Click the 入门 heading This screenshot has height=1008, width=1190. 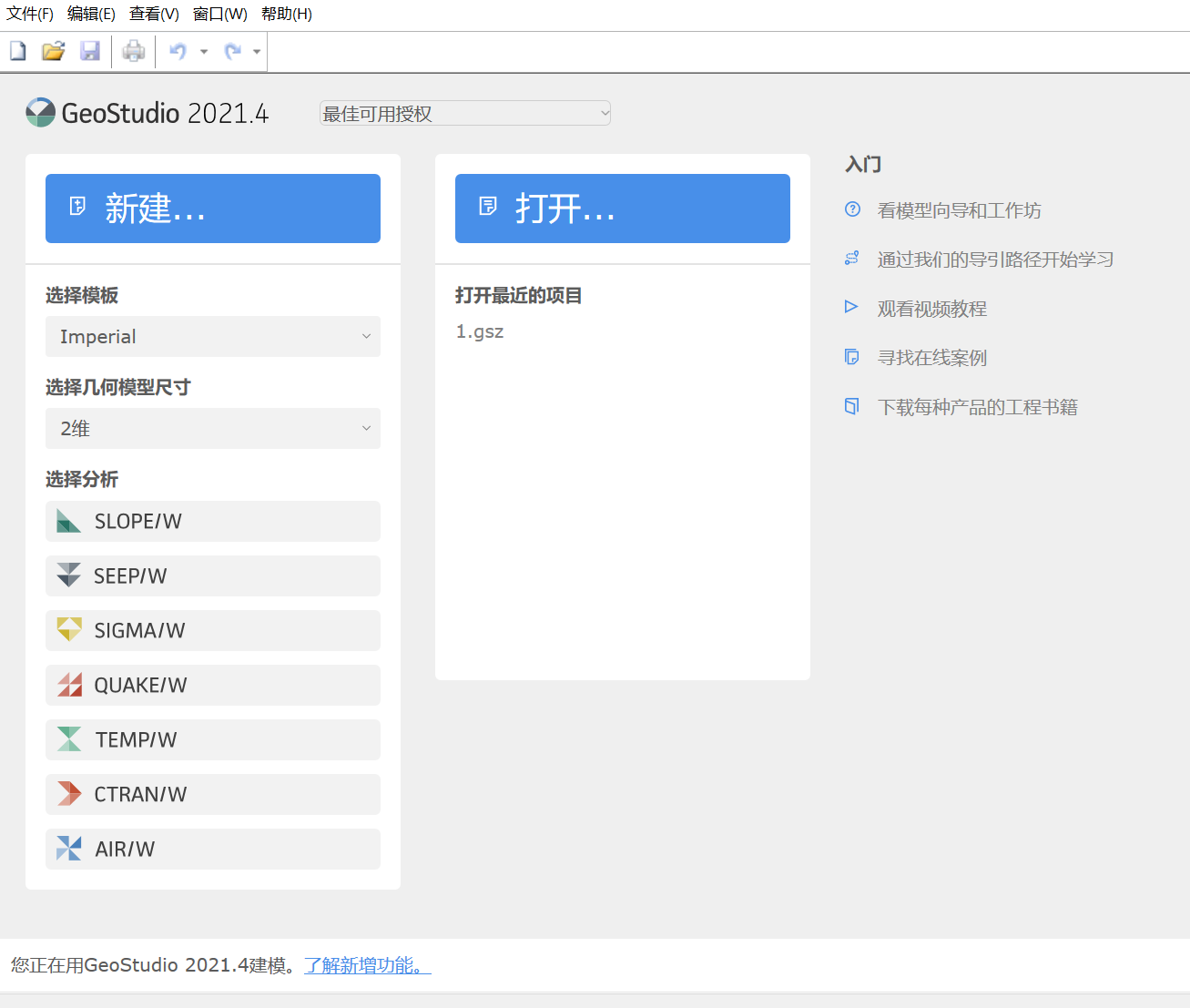(x=863, y=164)
